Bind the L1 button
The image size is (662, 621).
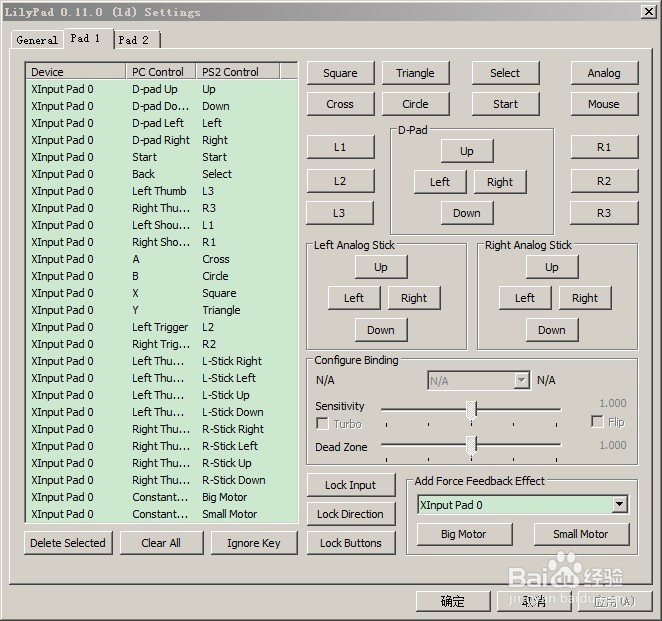(x=340, y=147)
